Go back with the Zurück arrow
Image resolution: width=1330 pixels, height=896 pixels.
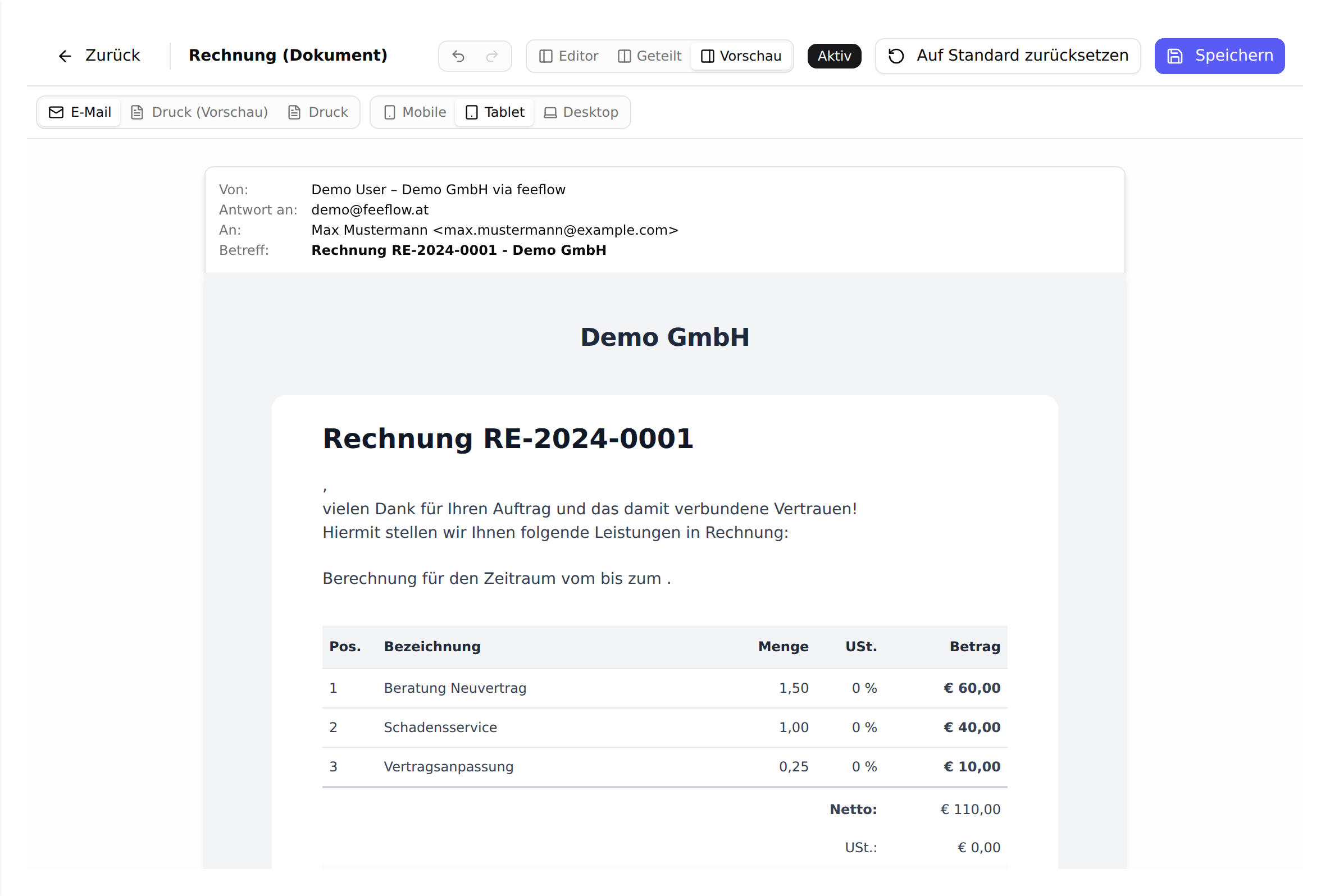98,56
